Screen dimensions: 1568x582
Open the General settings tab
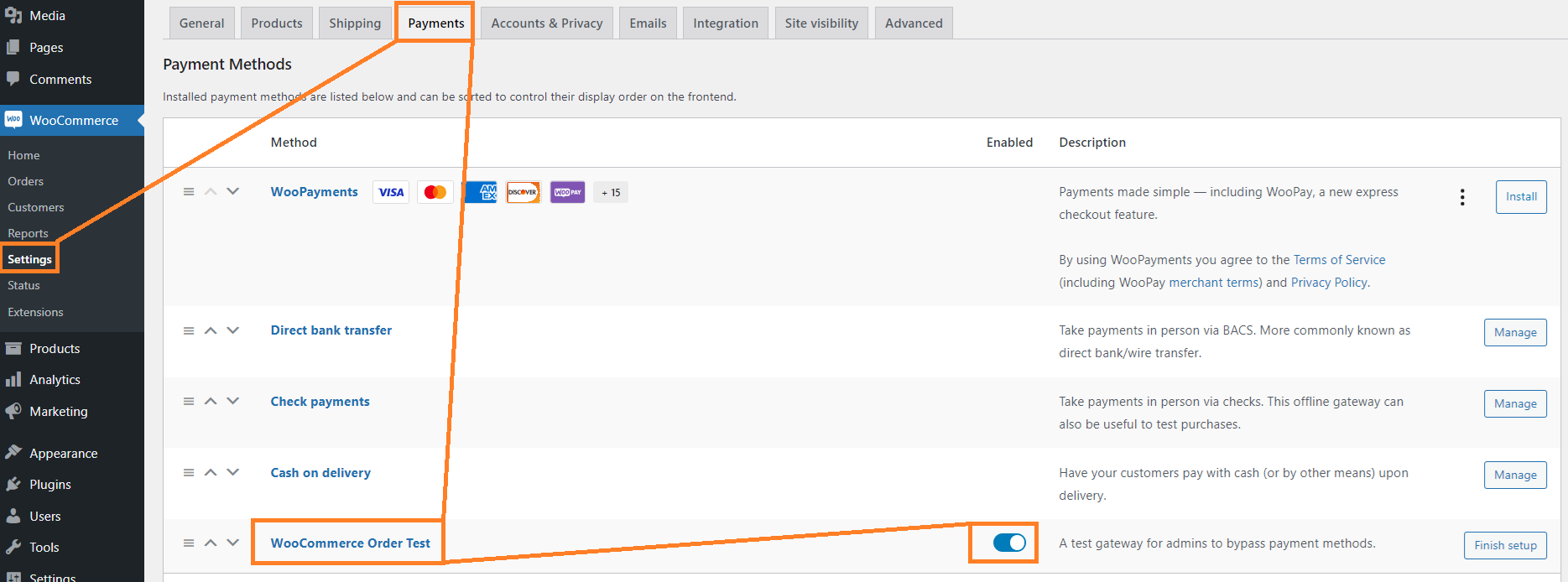point(201,23)
